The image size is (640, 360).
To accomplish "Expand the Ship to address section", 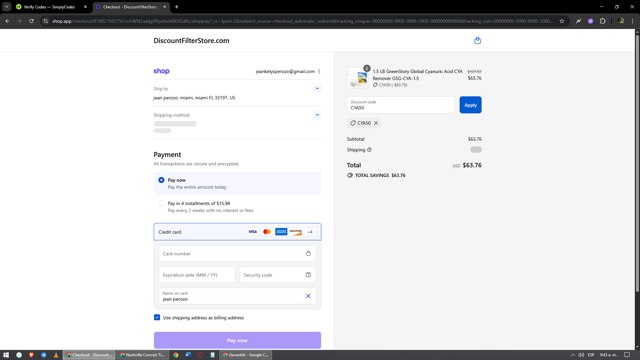I will point(317,89).
